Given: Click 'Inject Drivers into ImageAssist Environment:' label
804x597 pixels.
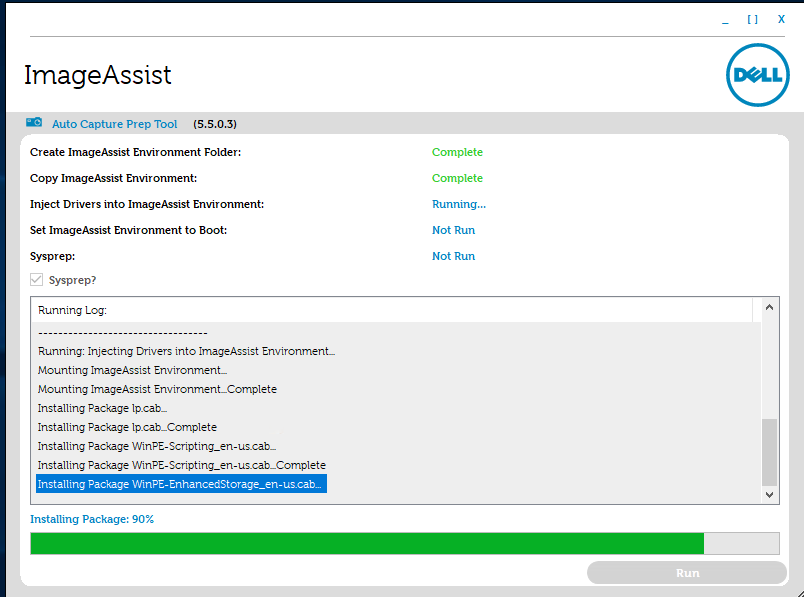Looking at the screenshot, I should coord(147,204).
